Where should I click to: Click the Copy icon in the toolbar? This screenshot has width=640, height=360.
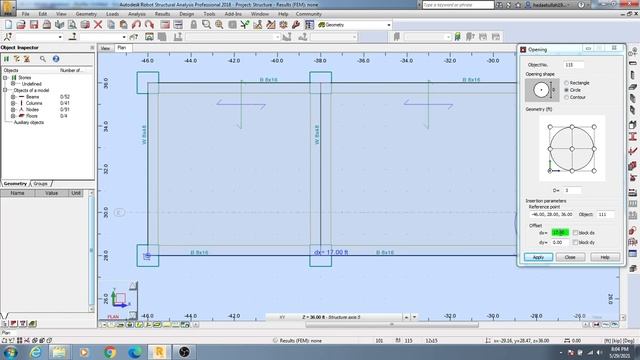point(111,25)
